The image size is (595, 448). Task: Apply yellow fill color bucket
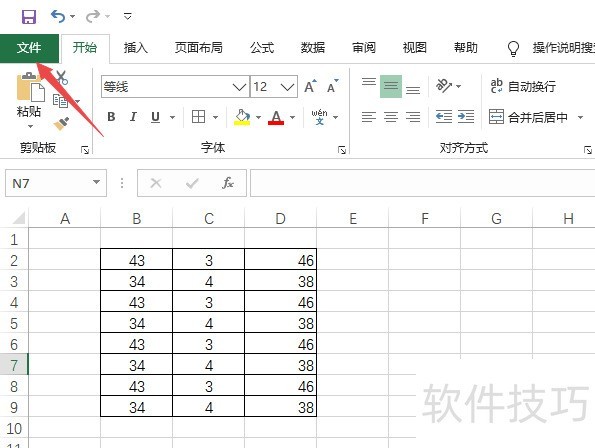[242, 117]
